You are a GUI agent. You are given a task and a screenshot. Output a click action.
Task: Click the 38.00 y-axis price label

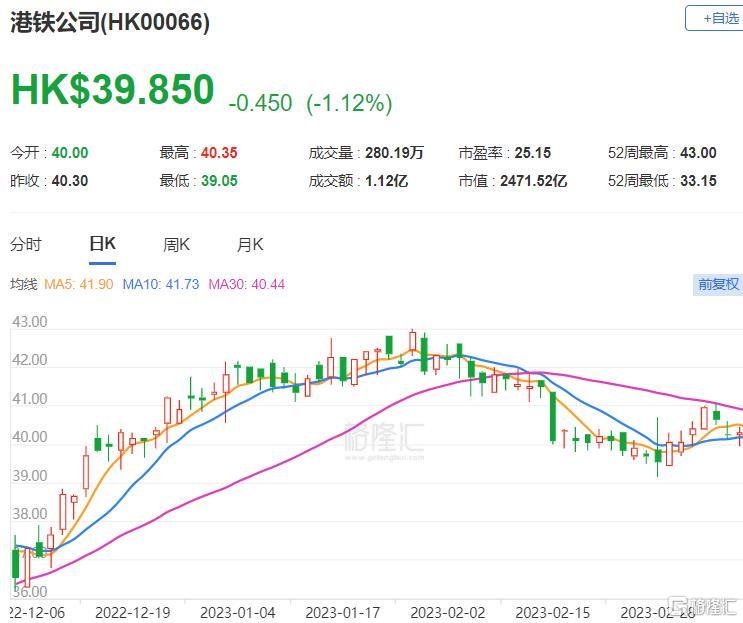point(30,514)
